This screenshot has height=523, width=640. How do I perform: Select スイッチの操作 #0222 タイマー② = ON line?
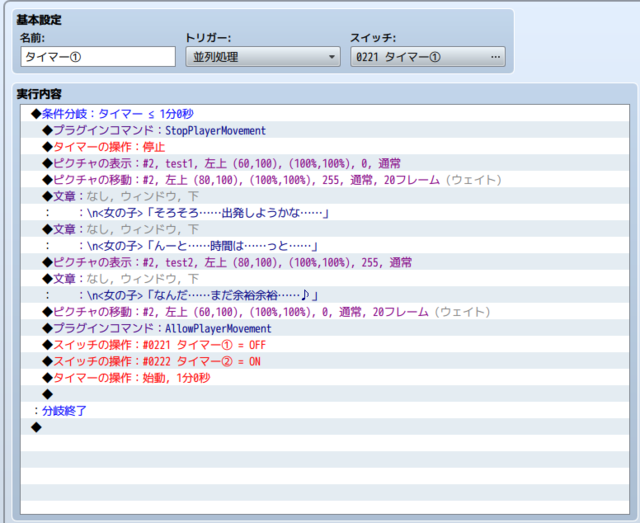[x=325, y=361]
